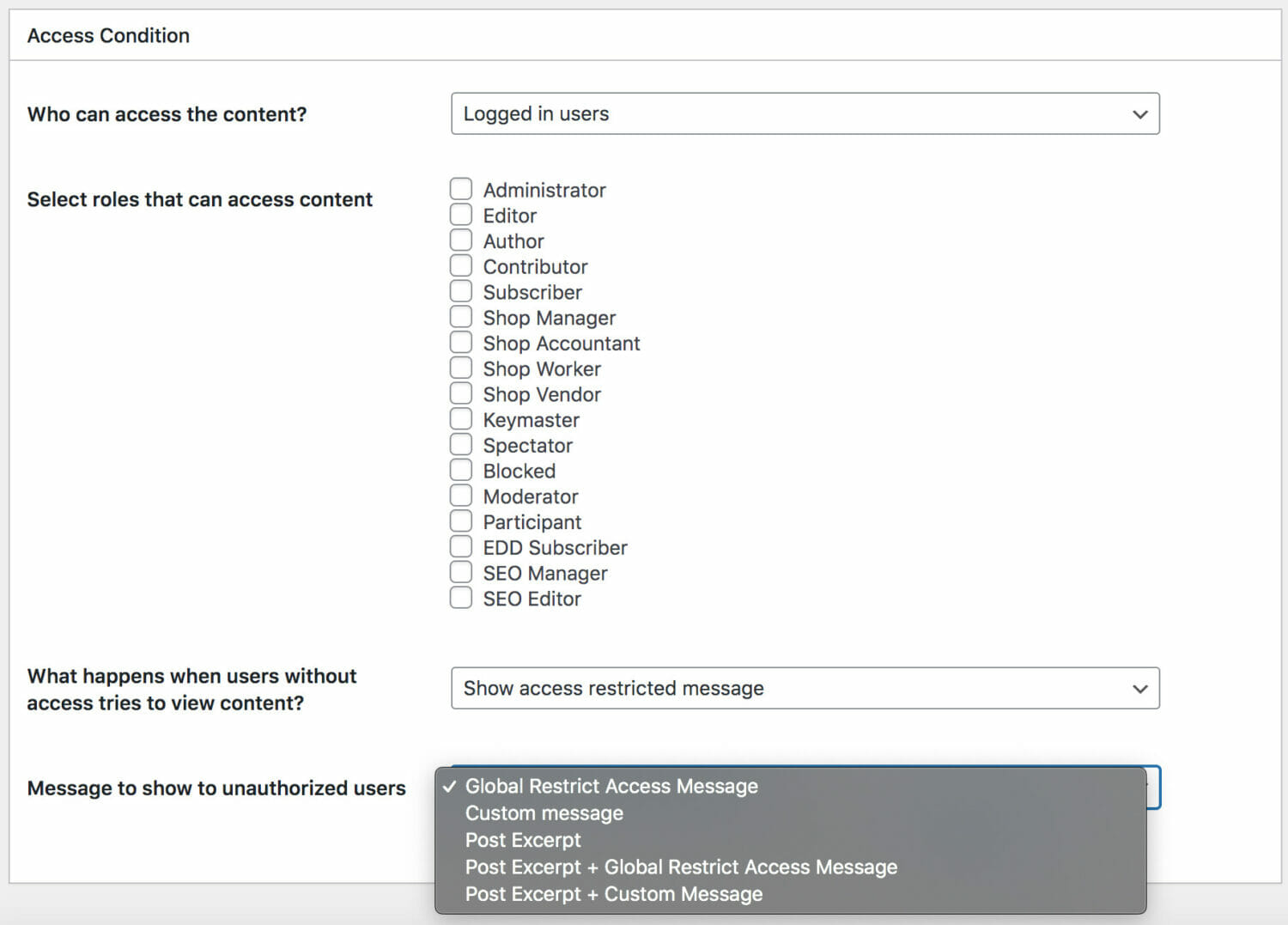Click the Shop Manager label text
Image resolution: width=1288 pixels, height=925 pixels.
click(x=550, y=318)
